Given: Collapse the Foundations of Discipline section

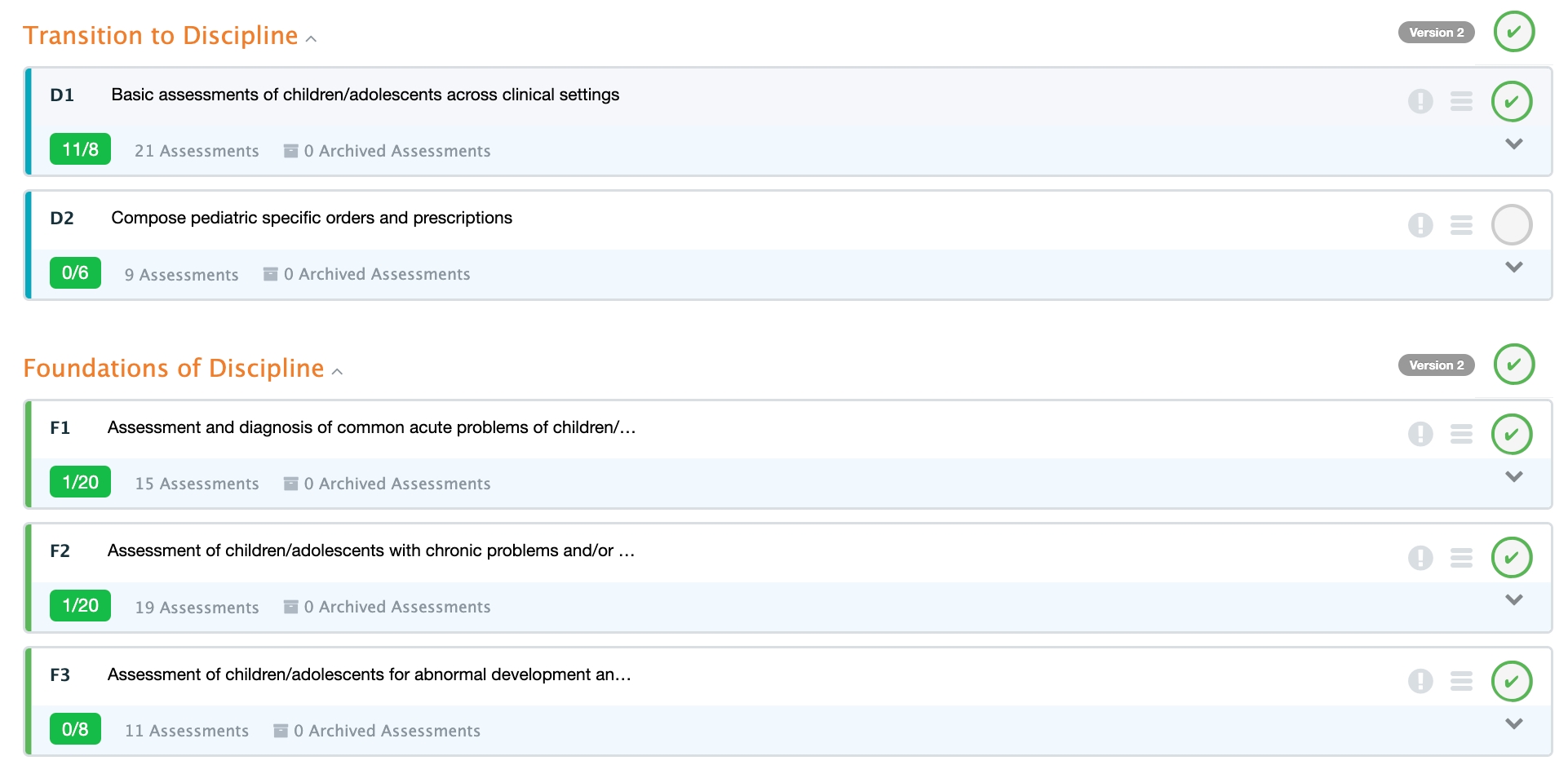Looking at the screenshot, I should point(337,371).
